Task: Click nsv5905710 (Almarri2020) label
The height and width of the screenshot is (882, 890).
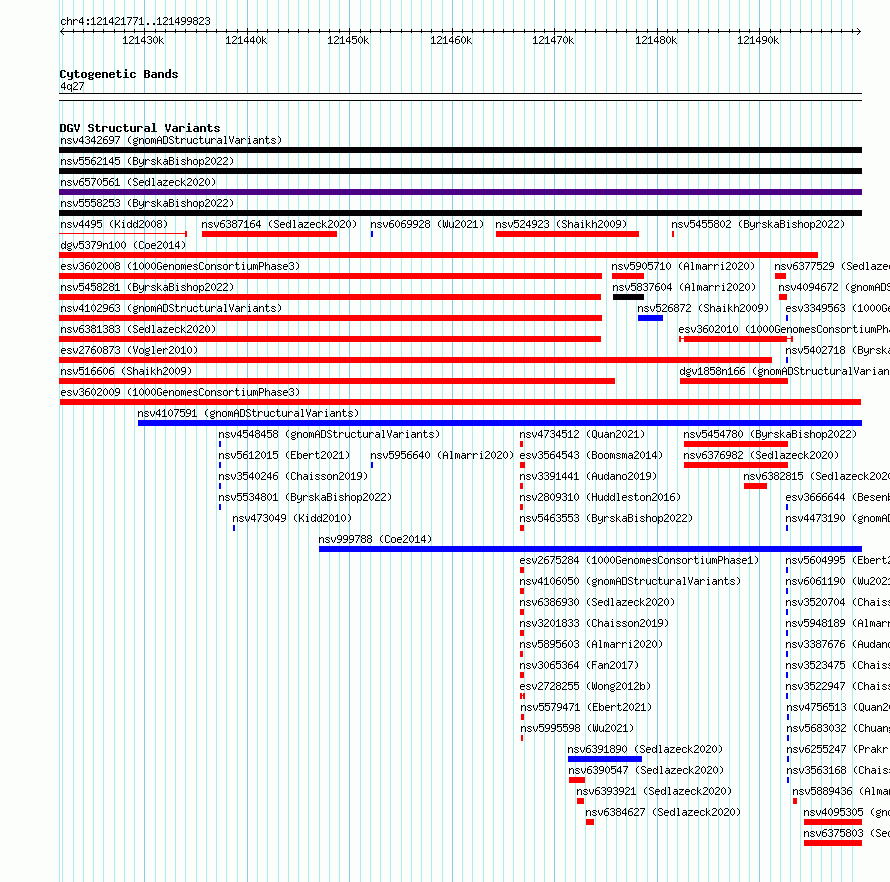Action: point(683,266)
